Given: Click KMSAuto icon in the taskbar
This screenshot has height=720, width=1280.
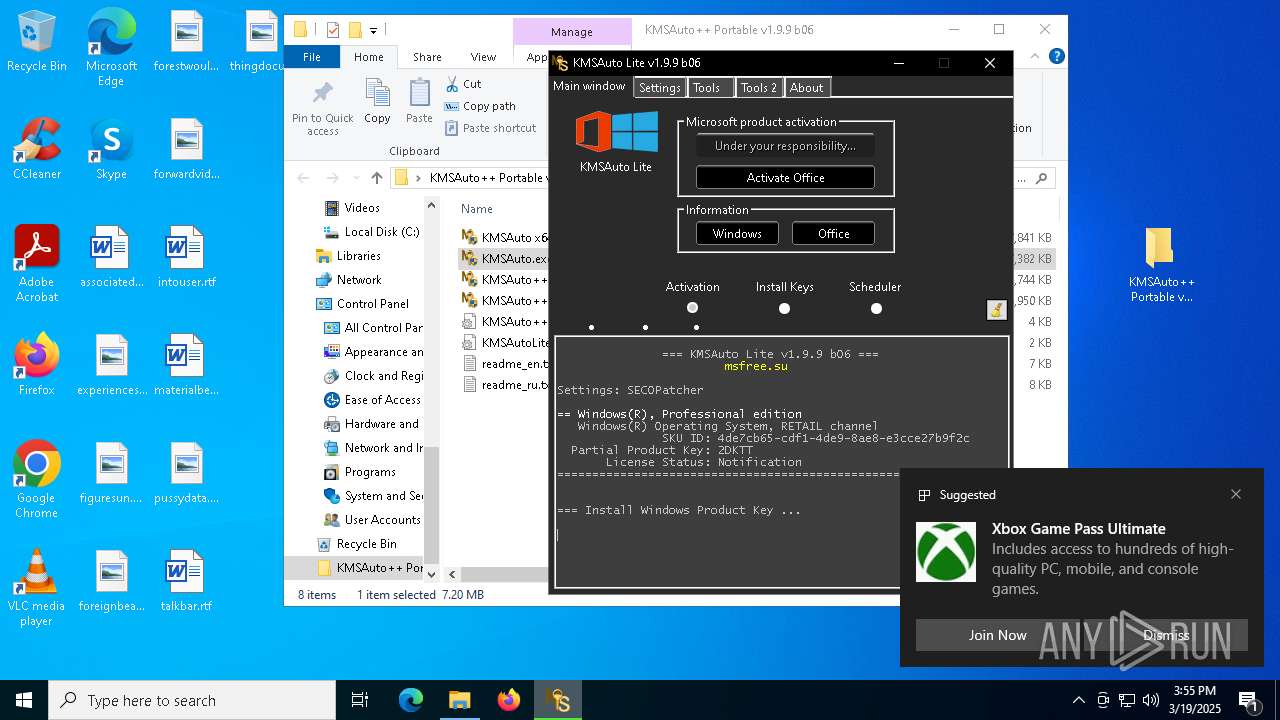Looking at the screenshot, I should coord(558,700).
